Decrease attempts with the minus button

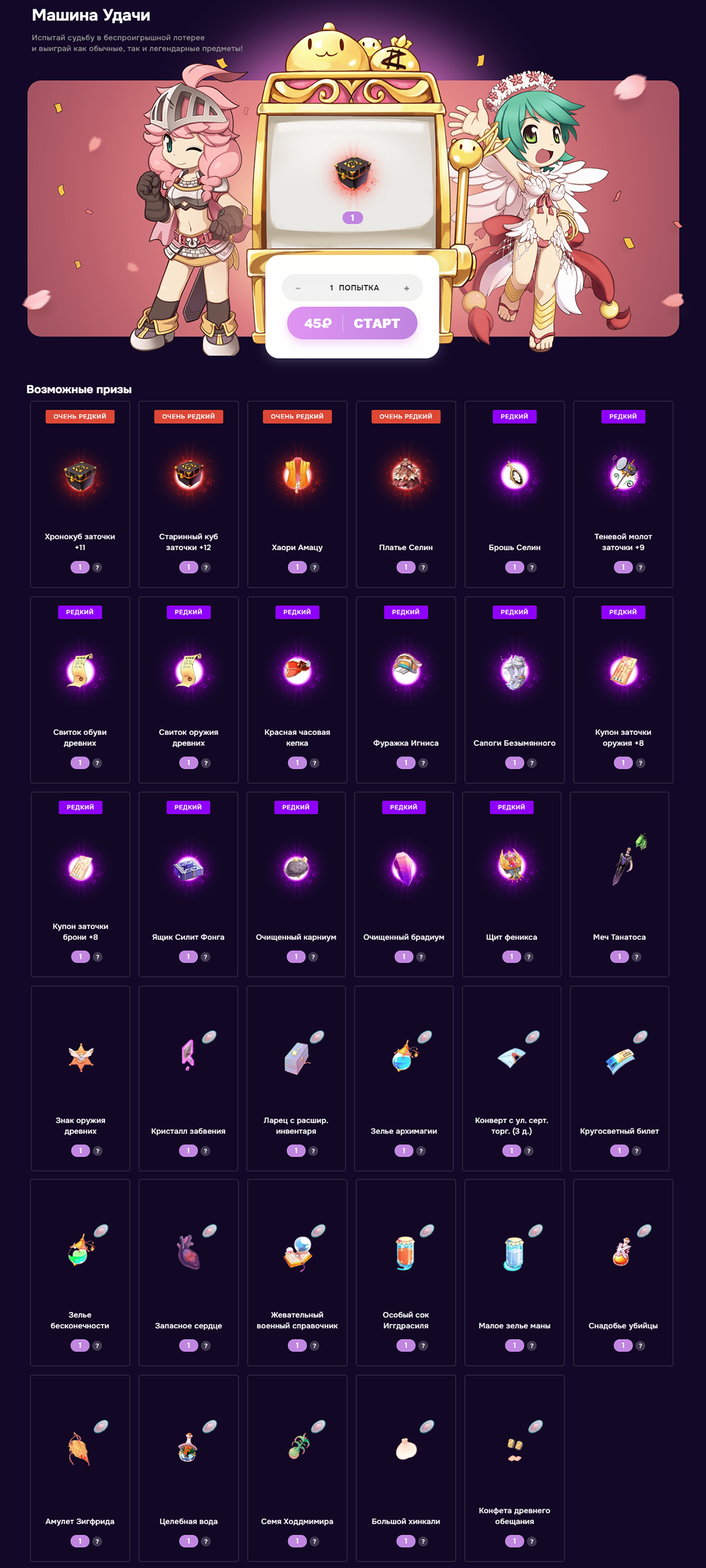click(x=298, y=288)
